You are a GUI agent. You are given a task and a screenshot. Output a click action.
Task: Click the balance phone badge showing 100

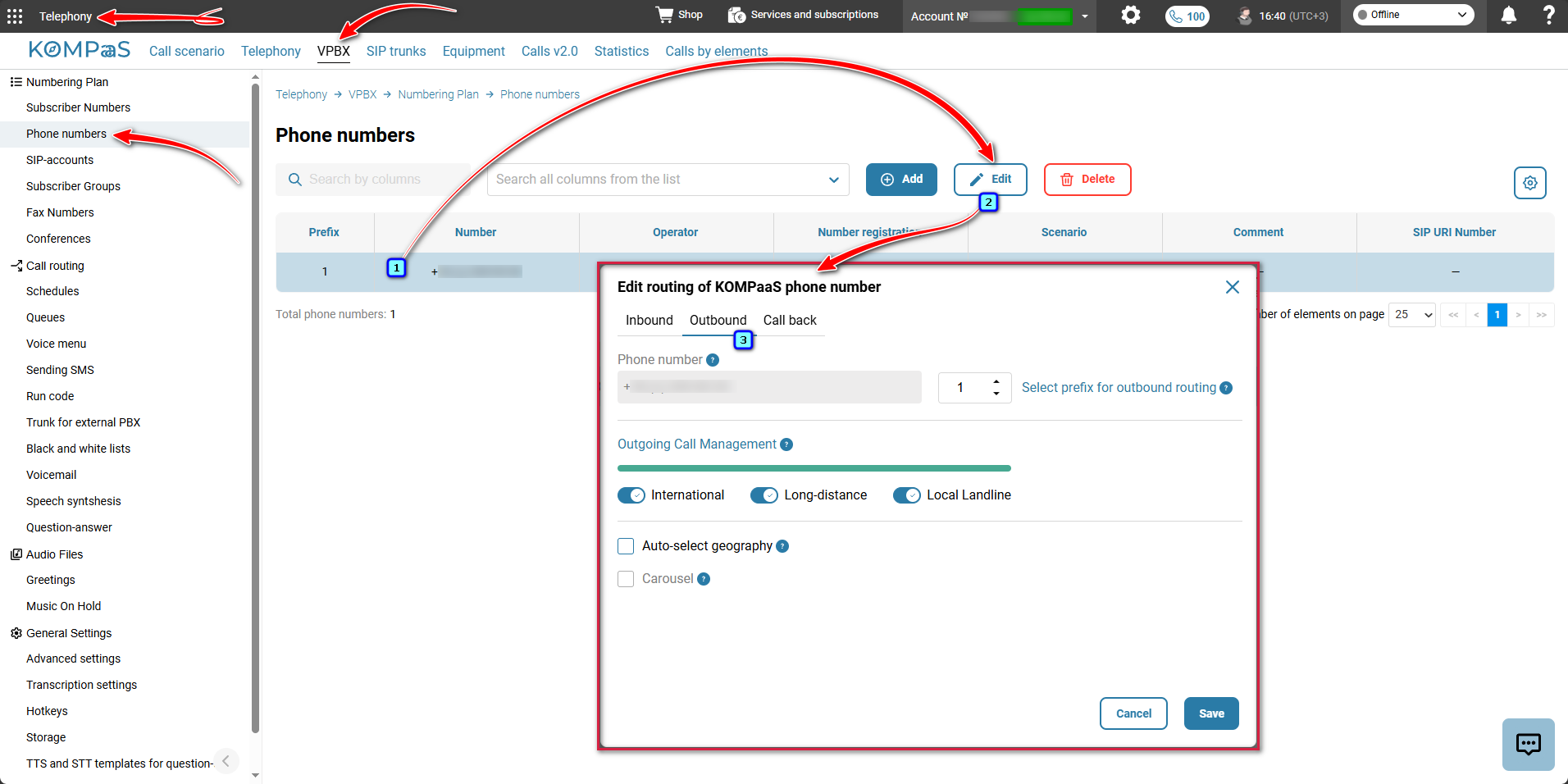tap(1187, 16)
